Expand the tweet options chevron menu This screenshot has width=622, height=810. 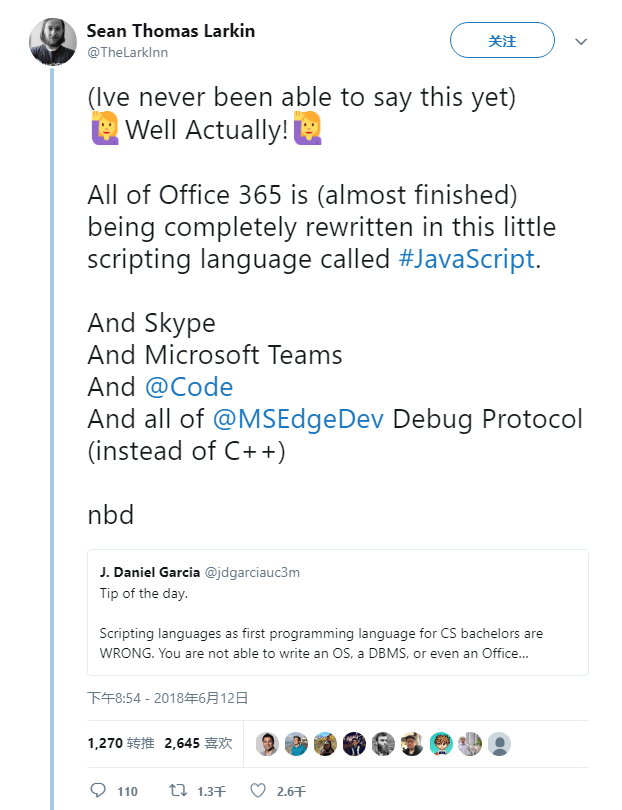(581, 42)
